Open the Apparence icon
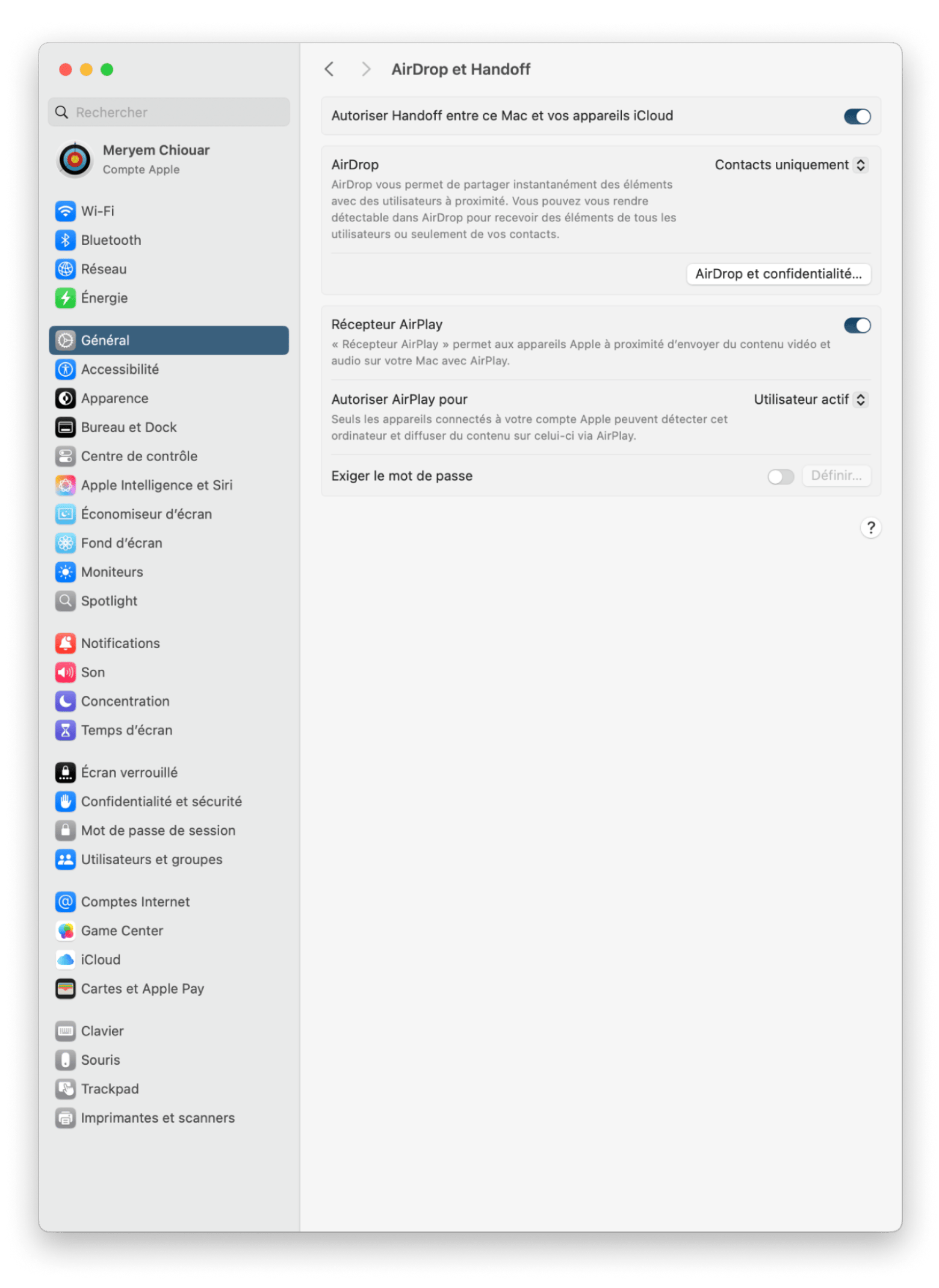This screenshot has width=939, height=1288. click(x=65, y=397)
